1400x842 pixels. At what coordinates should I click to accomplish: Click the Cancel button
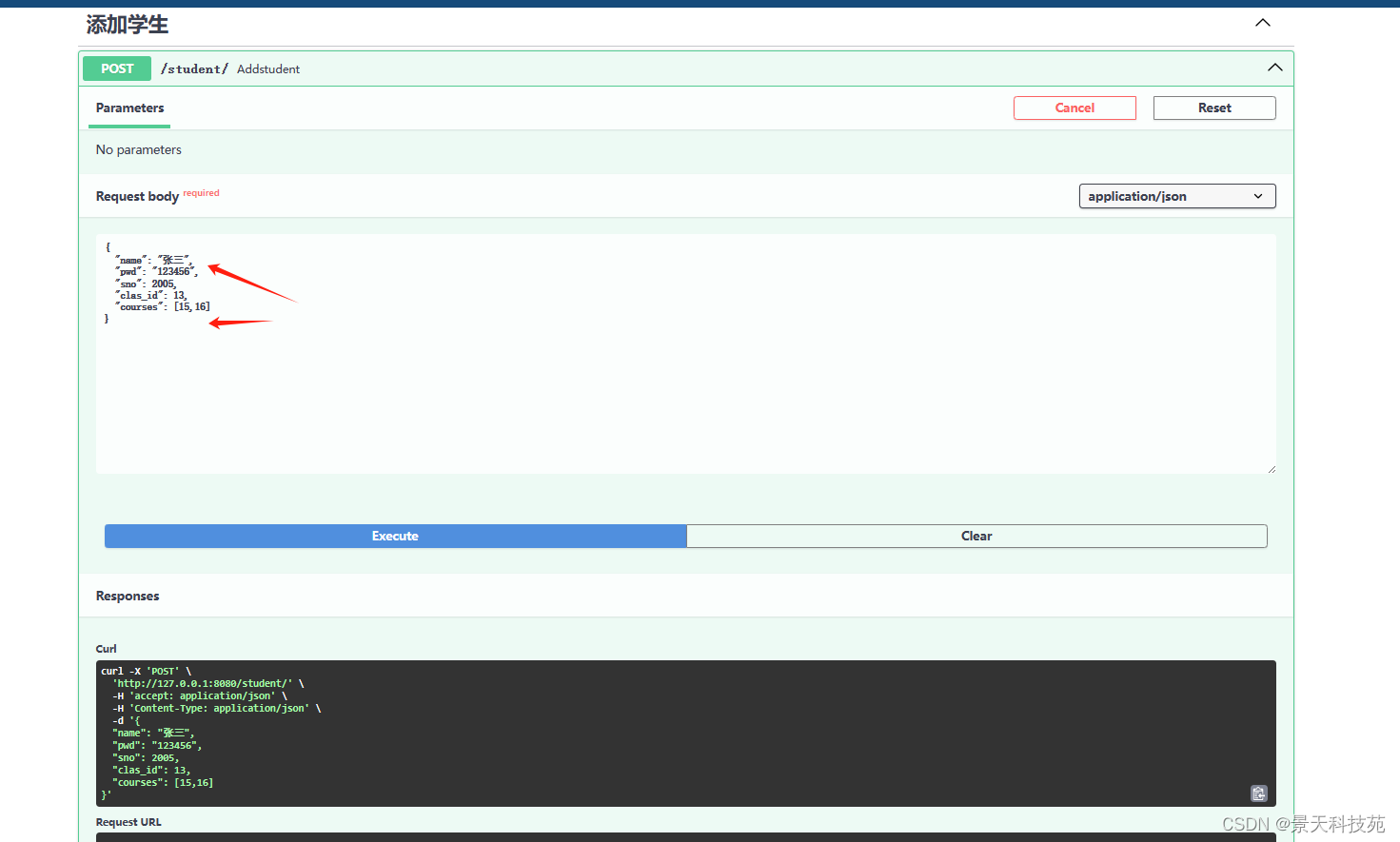pyautogui.click(x=1075, y=108)
